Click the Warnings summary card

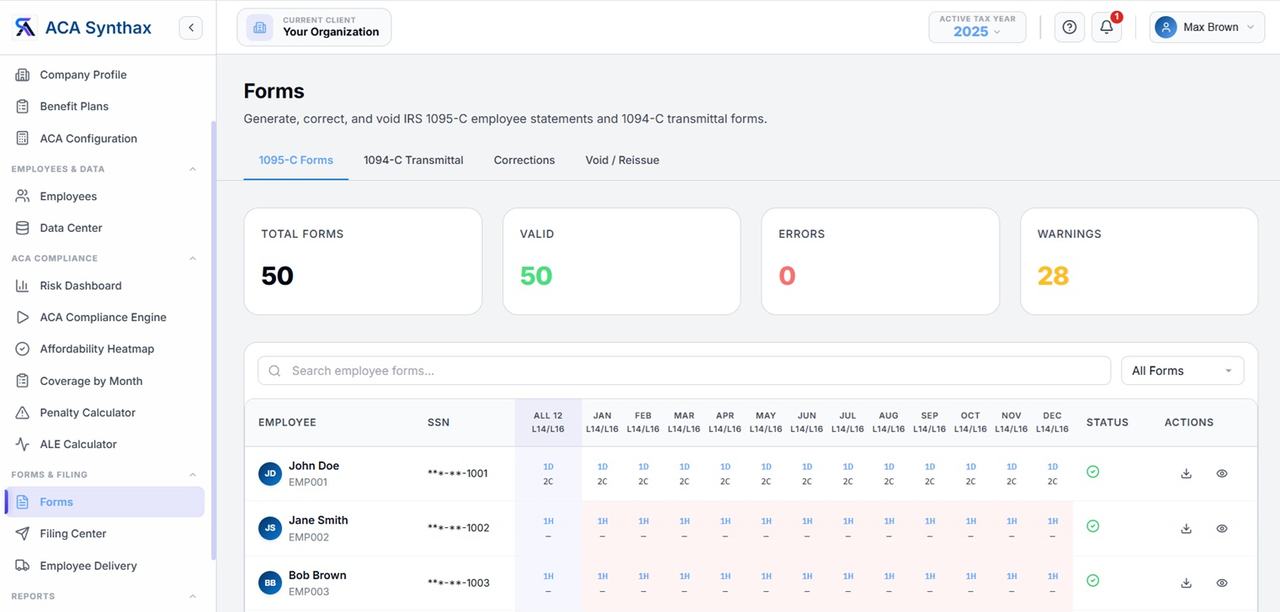tap(1139, 261)
